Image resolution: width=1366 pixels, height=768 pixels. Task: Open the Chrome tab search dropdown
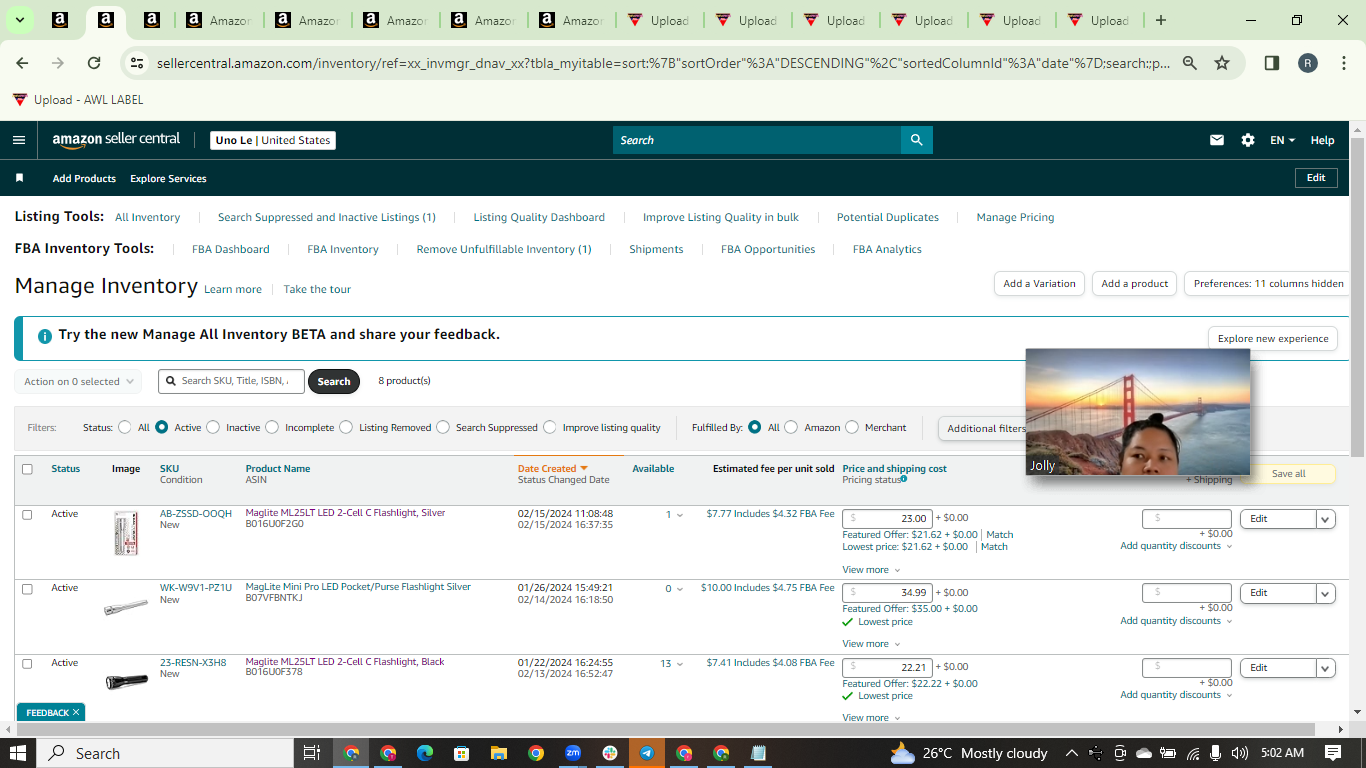pos(19,20)
